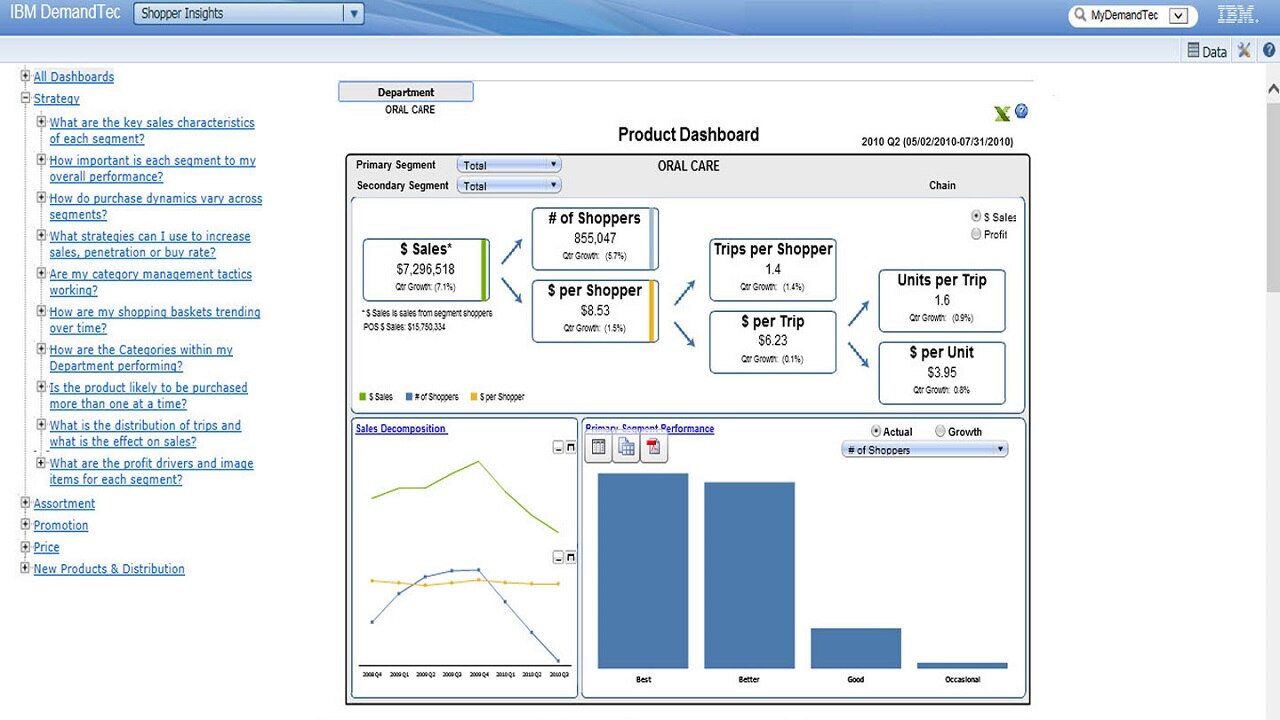
Task: Open the Strategy link in sidebar
Action: 57,99
